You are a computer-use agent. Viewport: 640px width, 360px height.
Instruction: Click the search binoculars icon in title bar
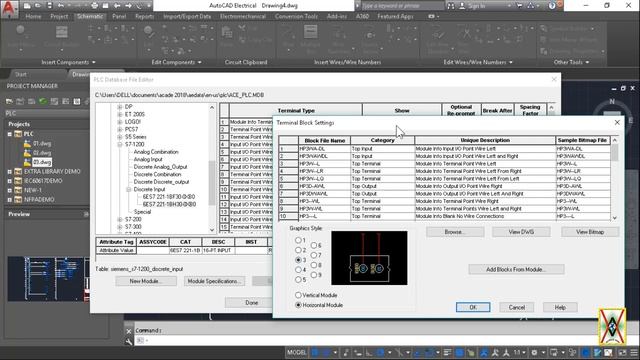point(451,6)
